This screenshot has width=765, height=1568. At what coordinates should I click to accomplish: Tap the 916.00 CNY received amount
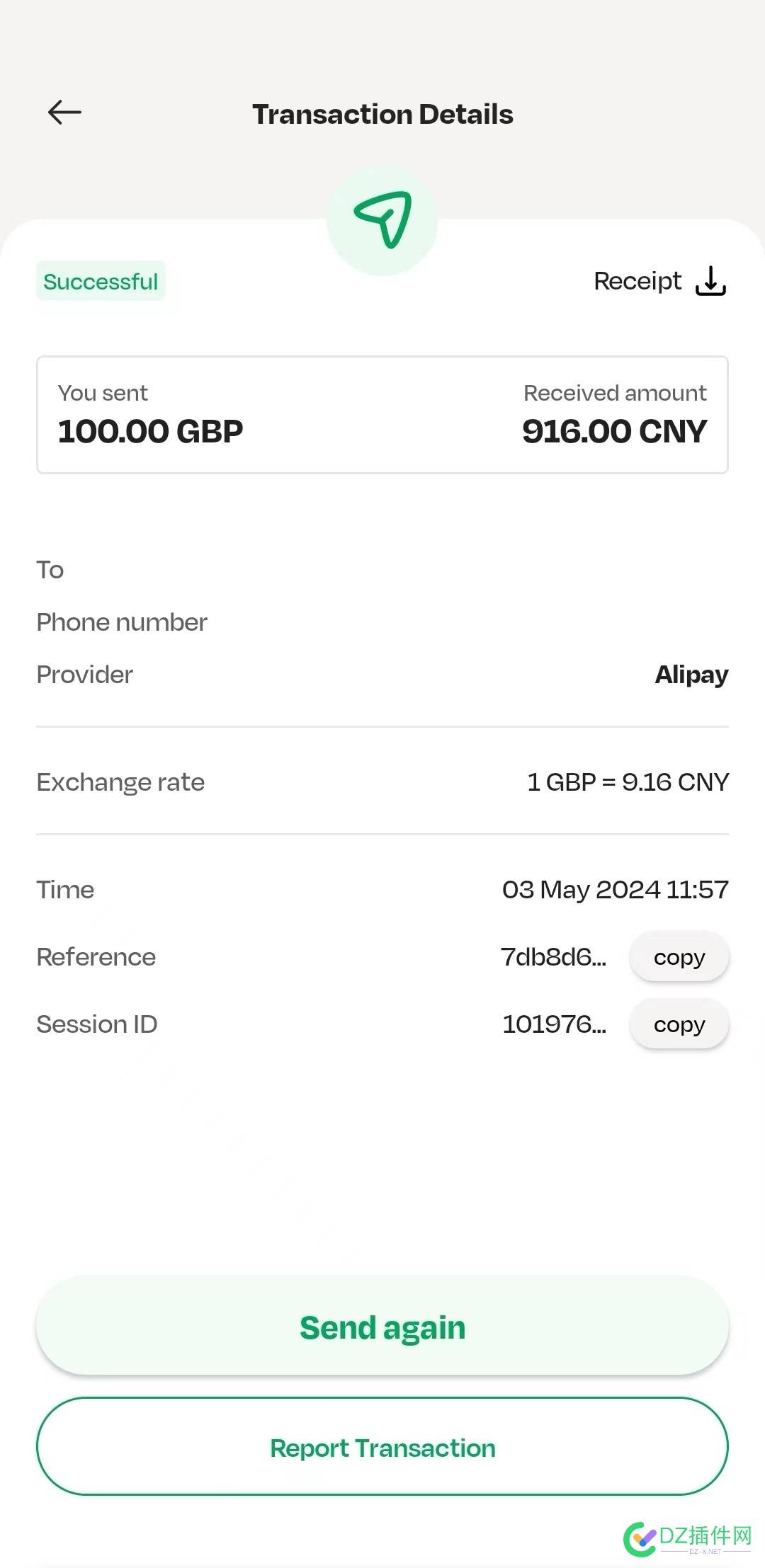coord(614,431)
